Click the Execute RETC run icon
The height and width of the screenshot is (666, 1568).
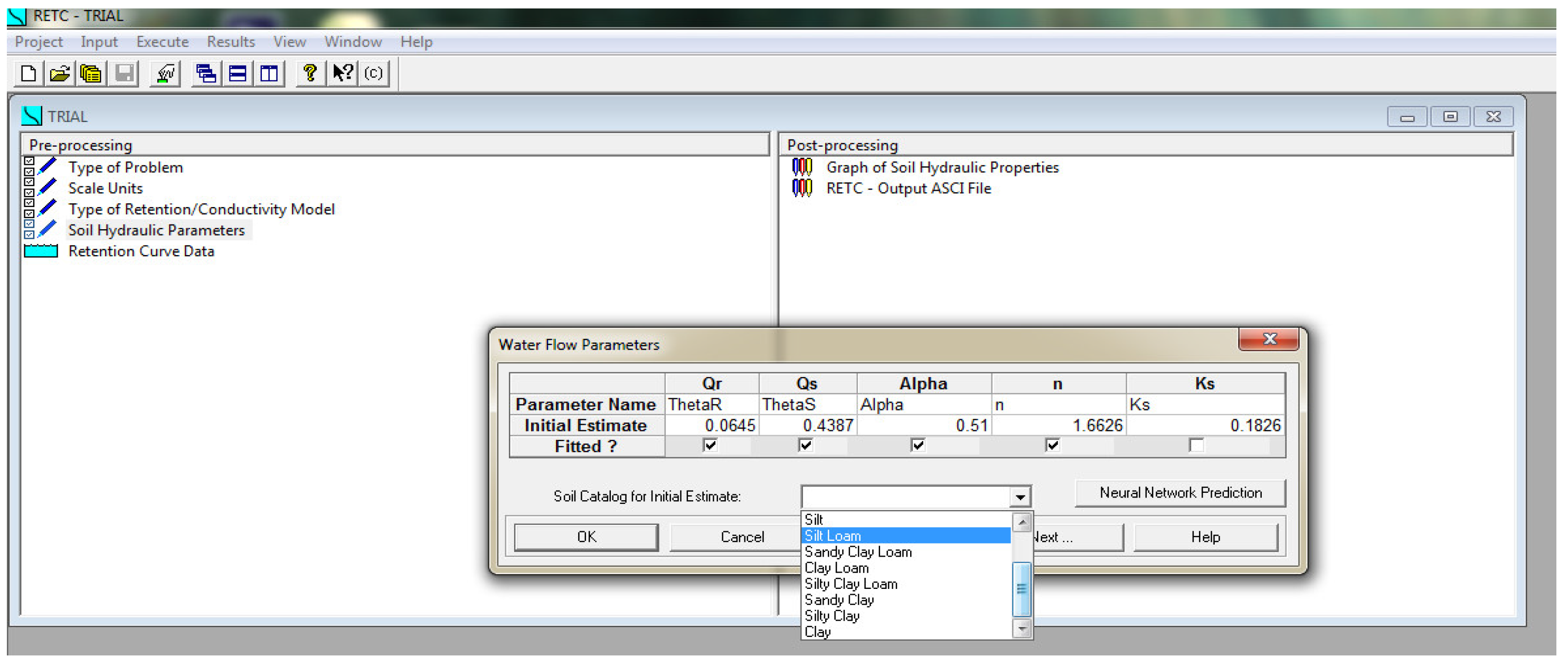tap(165, 73)
